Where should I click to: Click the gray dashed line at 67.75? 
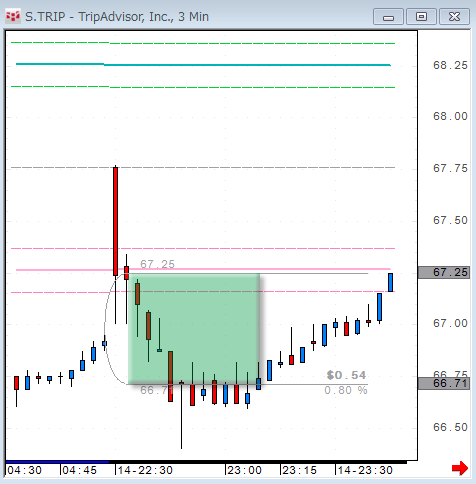203,167
